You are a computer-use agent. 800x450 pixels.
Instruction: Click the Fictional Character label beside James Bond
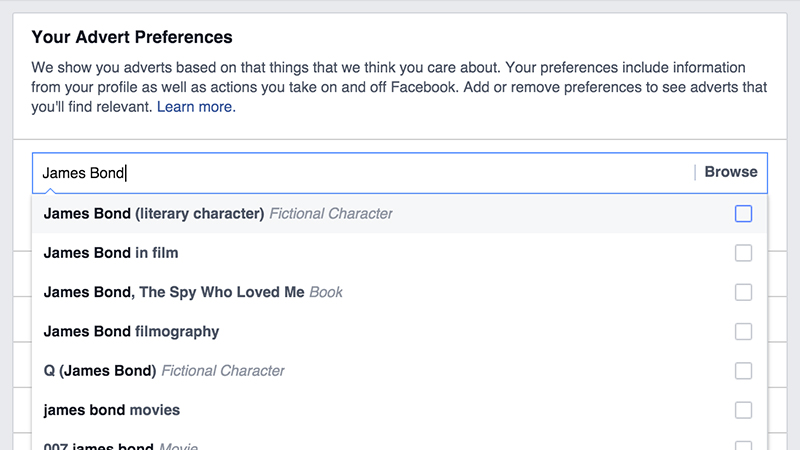pyautogui.click(x=331, y=214)
